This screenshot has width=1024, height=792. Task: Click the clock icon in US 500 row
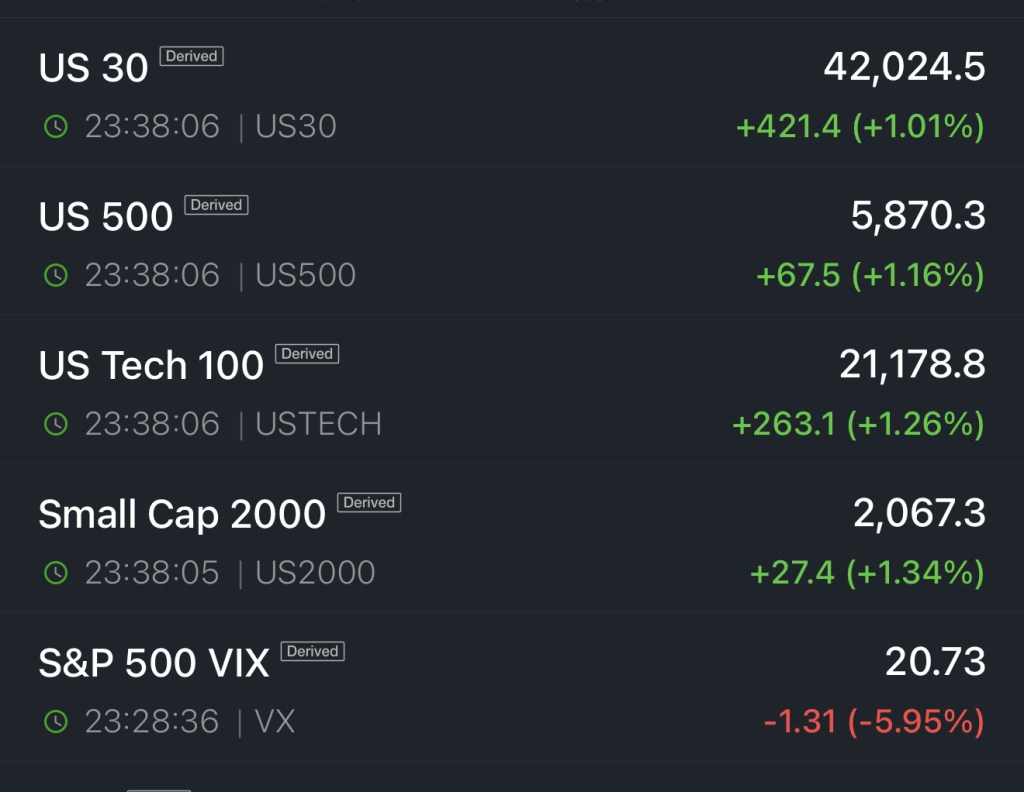click(56, 276)
